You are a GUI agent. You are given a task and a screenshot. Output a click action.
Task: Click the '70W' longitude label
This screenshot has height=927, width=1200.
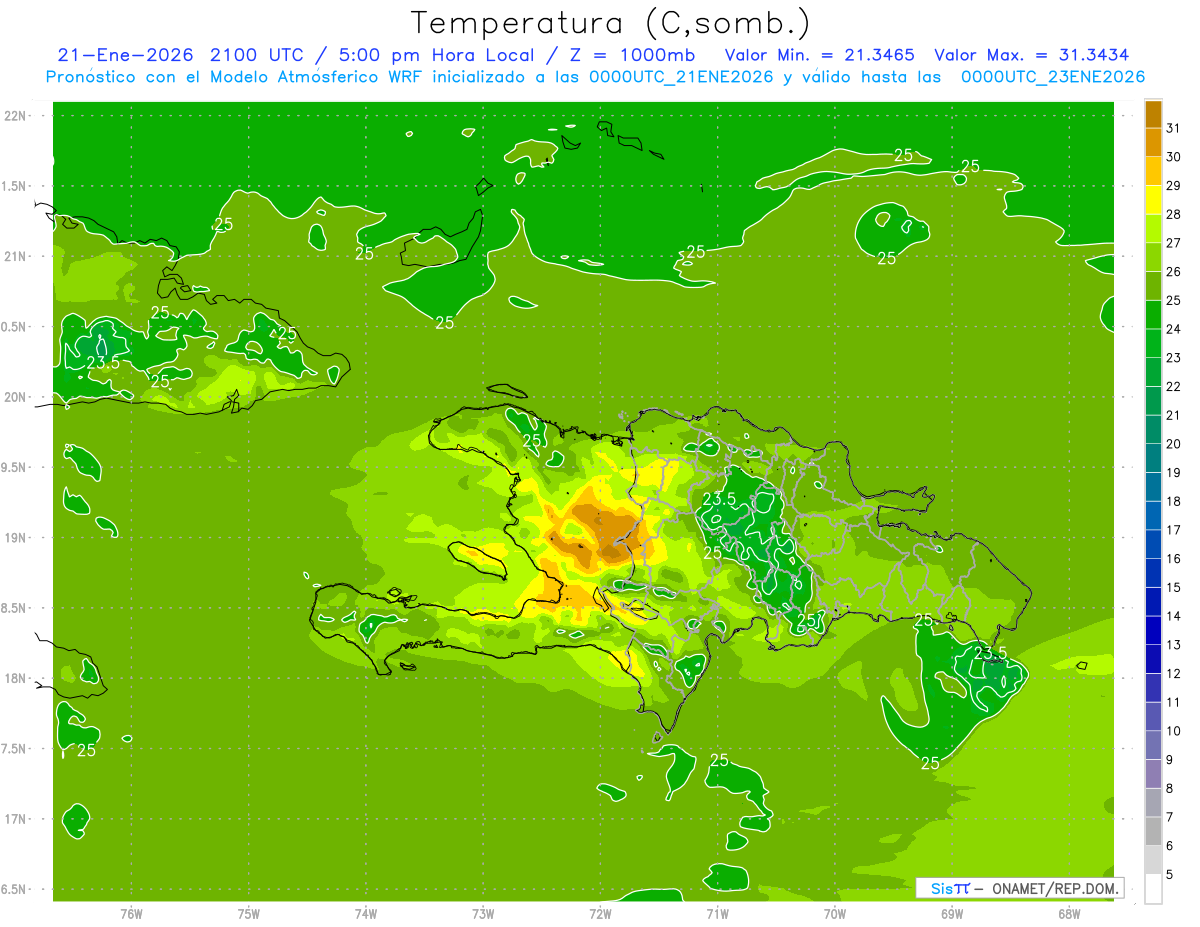tap(835, 913)
